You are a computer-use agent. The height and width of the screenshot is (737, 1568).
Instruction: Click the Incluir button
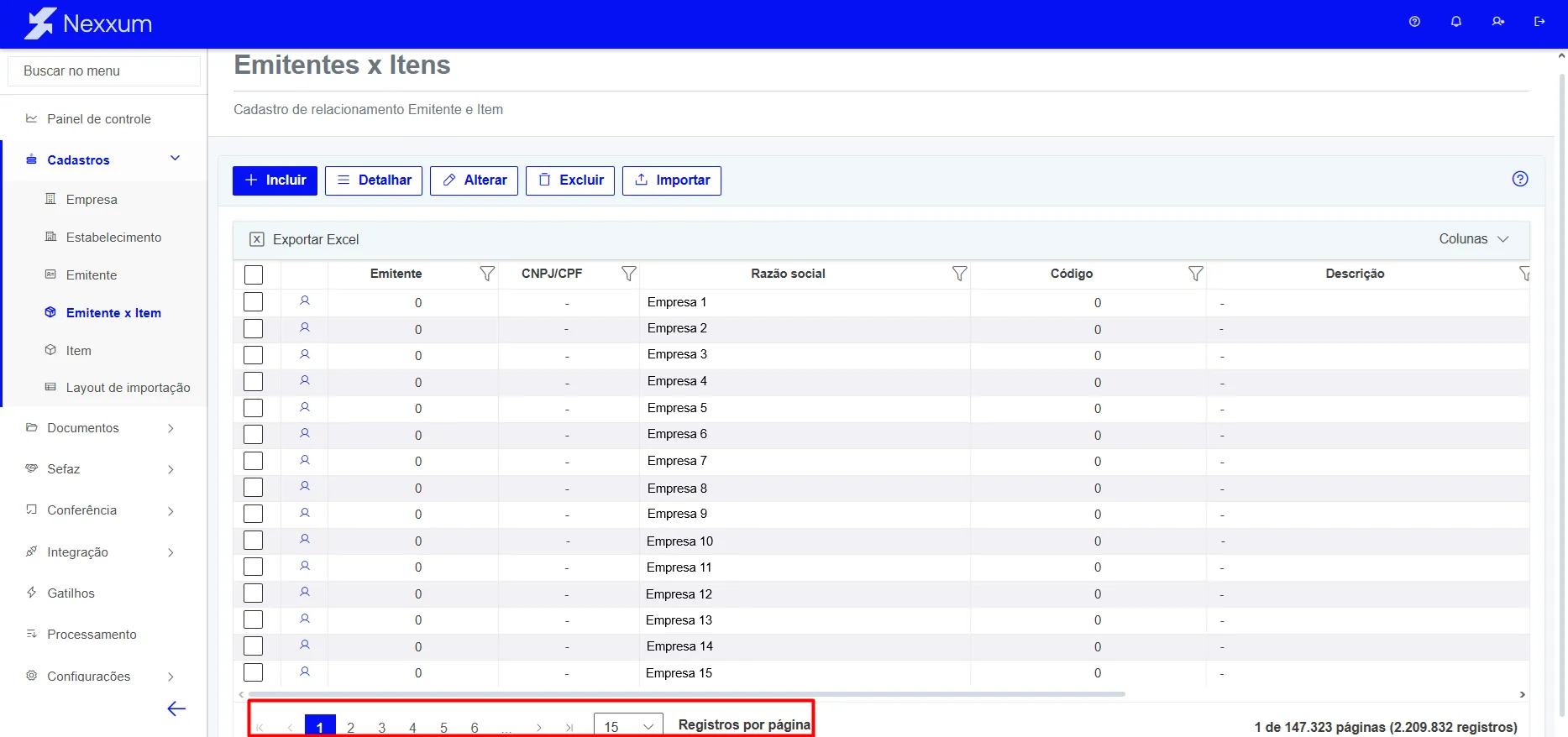point(275,180)
